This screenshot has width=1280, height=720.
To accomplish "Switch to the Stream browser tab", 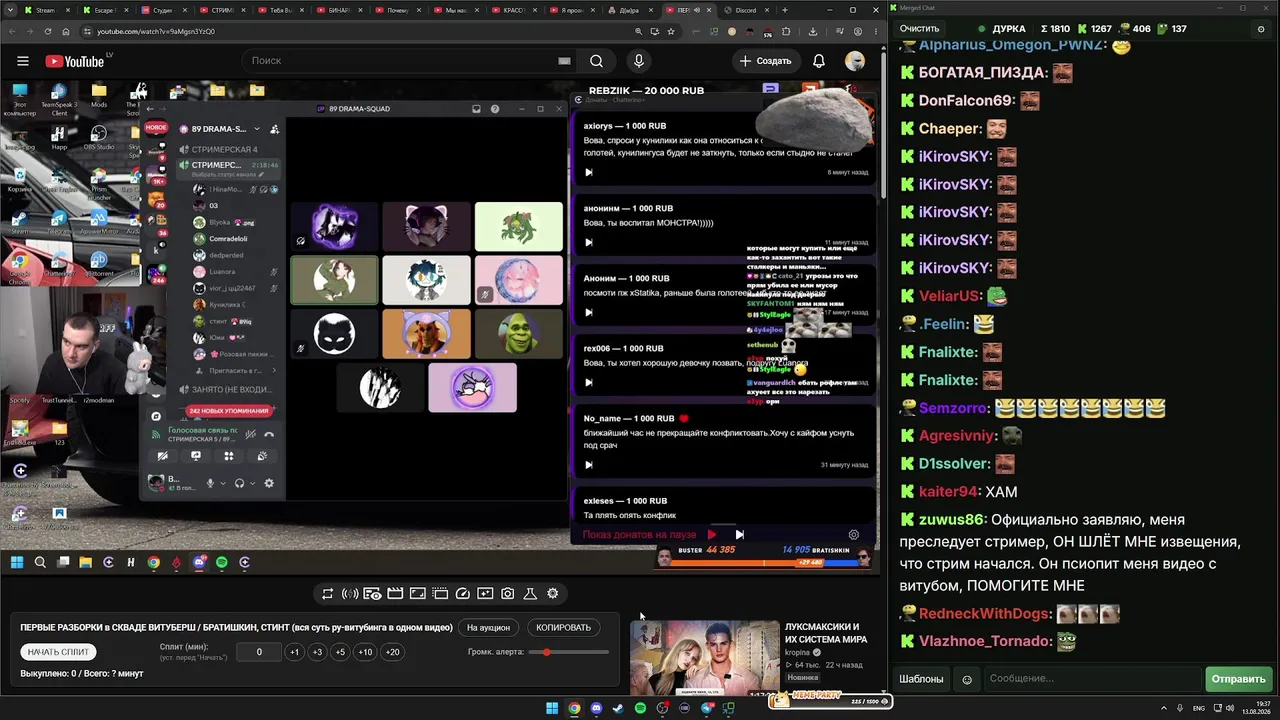I will [x=48, y=10].
